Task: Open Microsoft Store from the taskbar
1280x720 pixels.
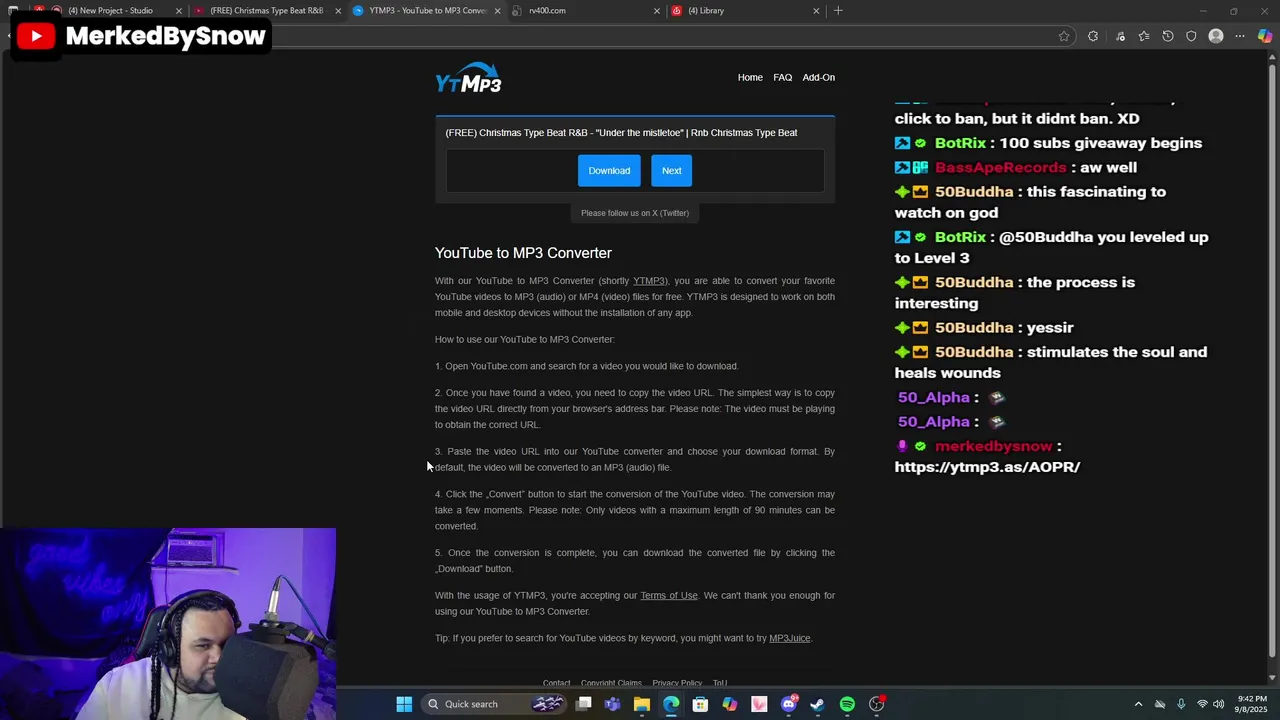Action: point(700,704)
